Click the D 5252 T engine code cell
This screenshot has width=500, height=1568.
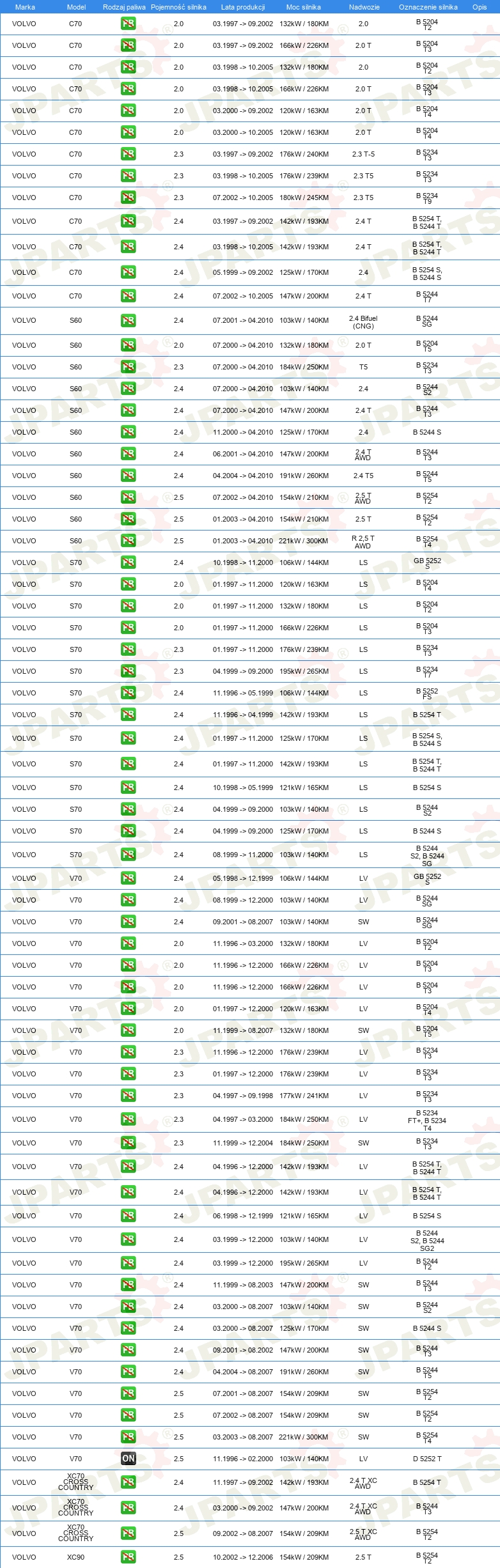[x=427, y=1458]
